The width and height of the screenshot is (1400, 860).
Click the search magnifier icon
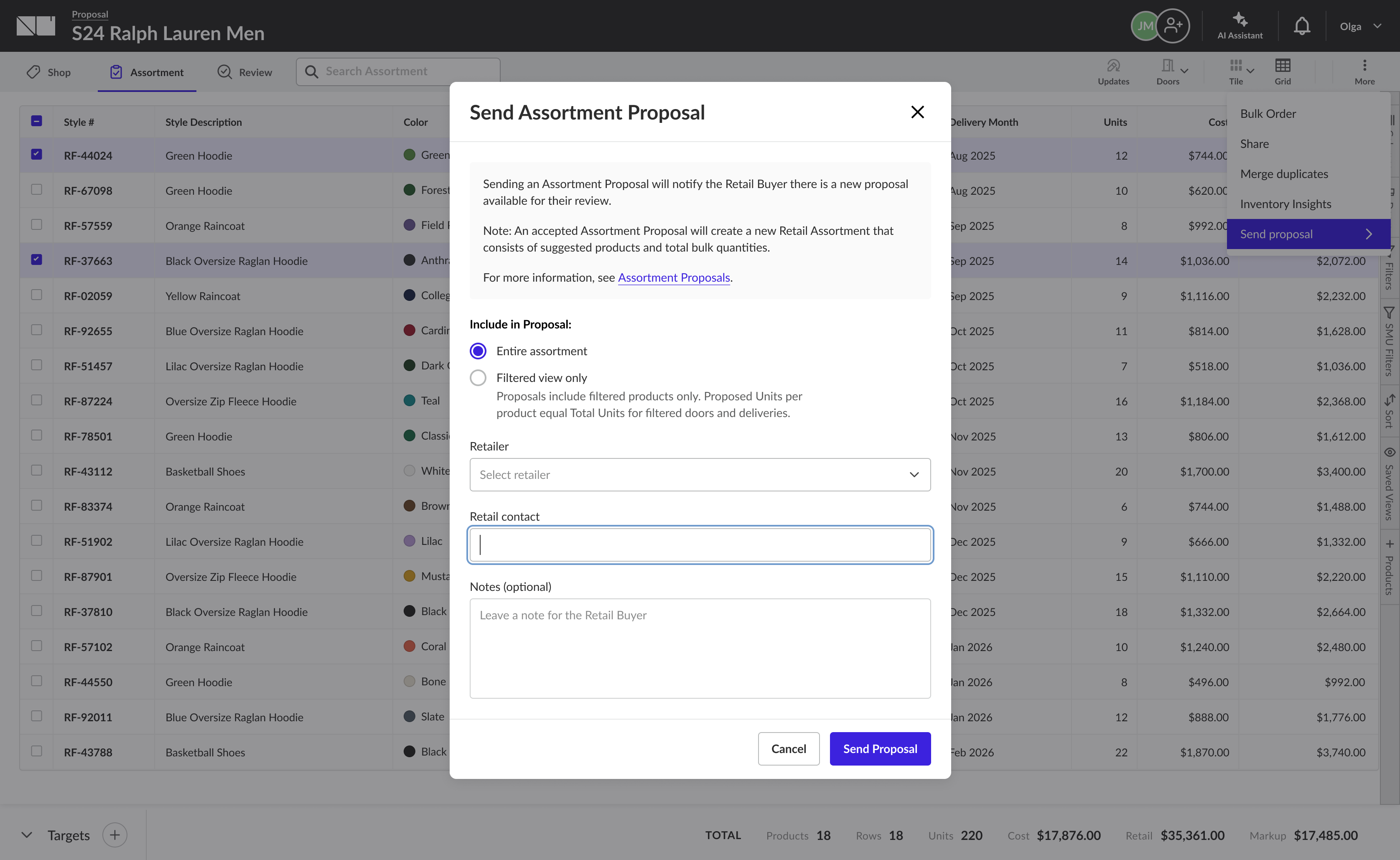click(x=311, y=72)
